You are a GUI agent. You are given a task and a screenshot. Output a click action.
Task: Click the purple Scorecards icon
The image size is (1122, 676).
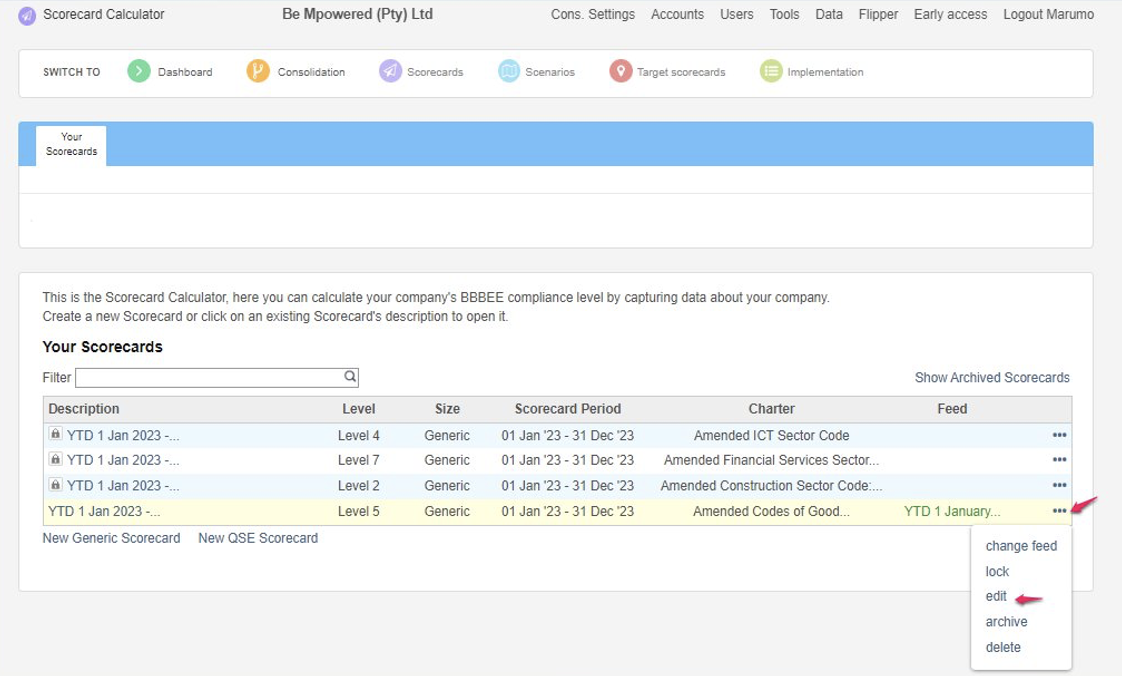pyautogui.click(x=390, y=72)
